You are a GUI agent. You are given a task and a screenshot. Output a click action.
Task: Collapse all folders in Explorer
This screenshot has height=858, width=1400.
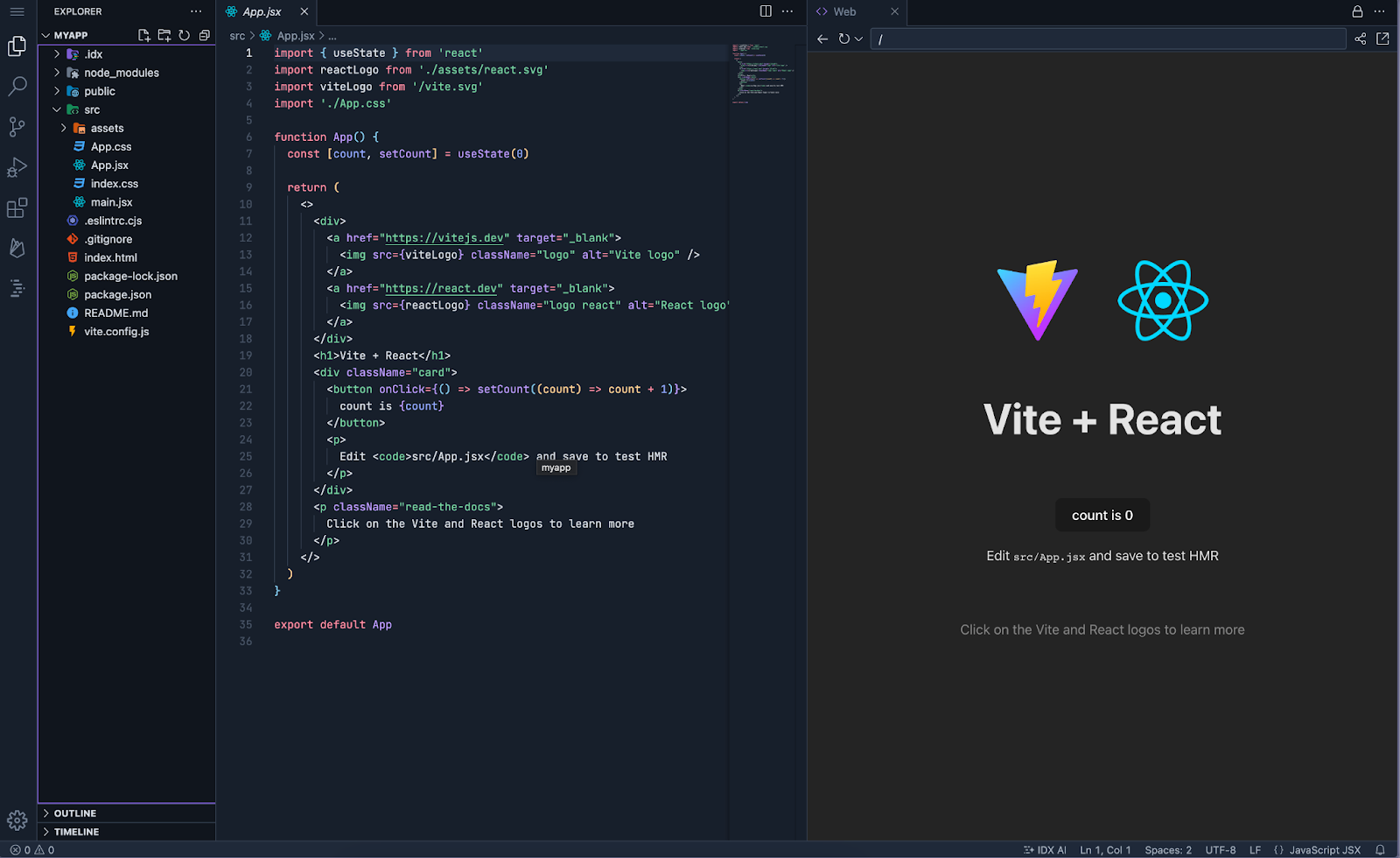[x=205, y=35]
